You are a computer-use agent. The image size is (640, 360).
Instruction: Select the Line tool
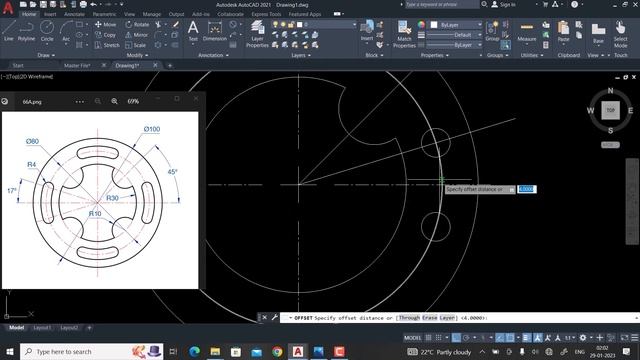[9, 31]
